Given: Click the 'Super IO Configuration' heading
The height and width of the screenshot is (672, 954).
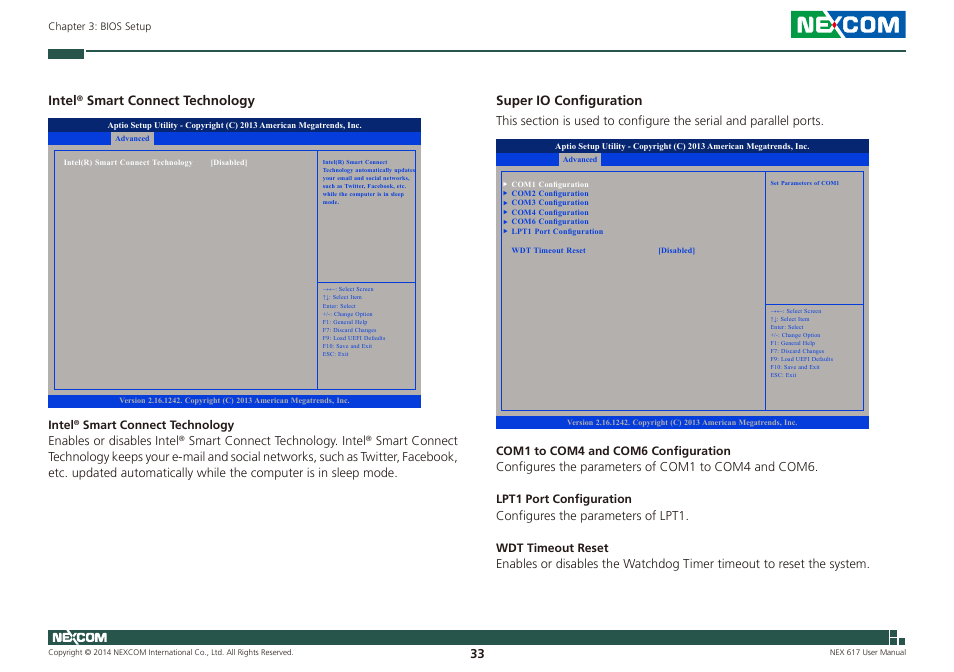Looking at the screenshot, I should tap(569, 100).
